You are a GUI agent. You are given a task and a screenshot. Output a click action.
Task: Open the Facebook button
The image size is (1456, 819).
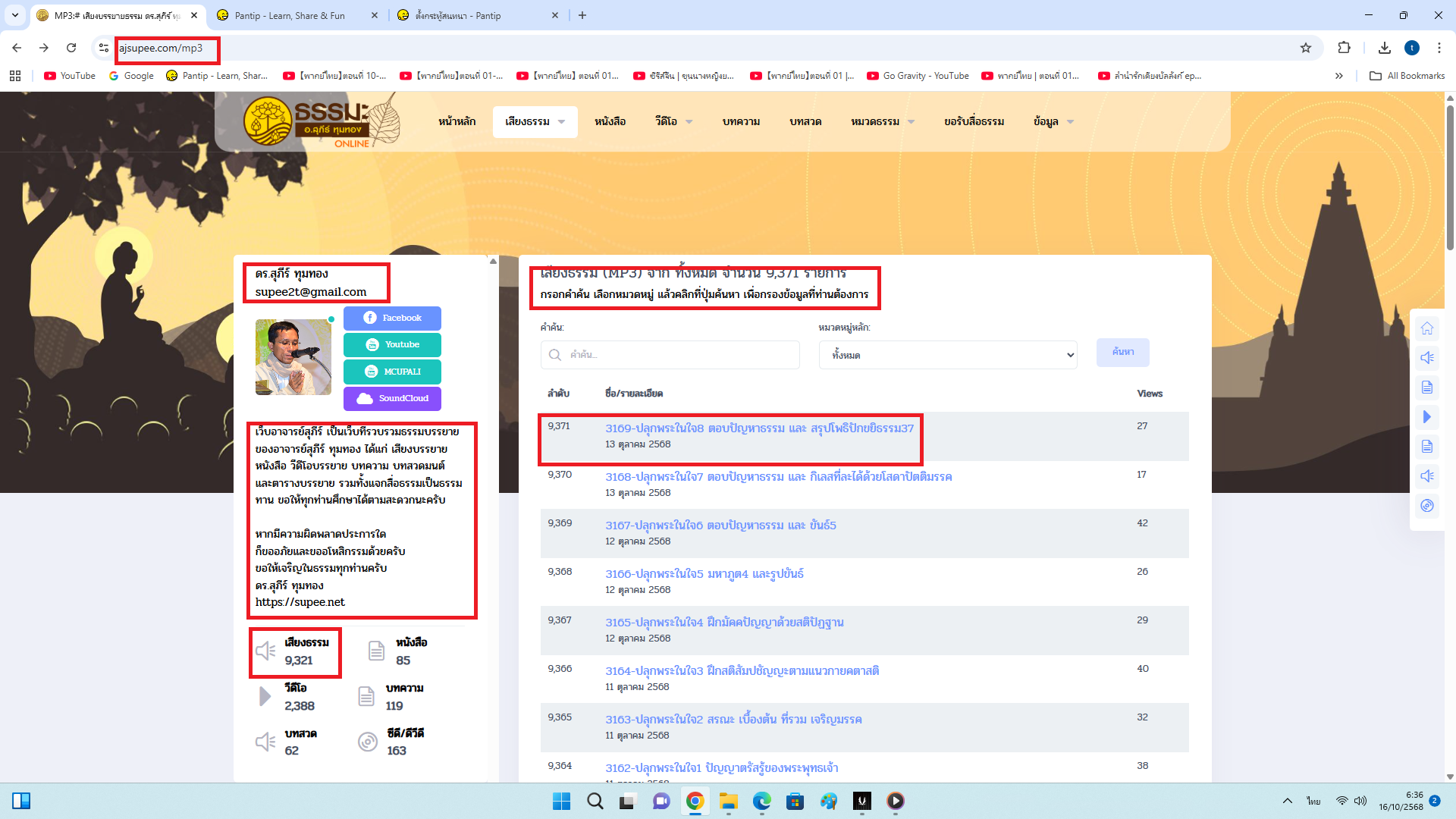point(392,318)
